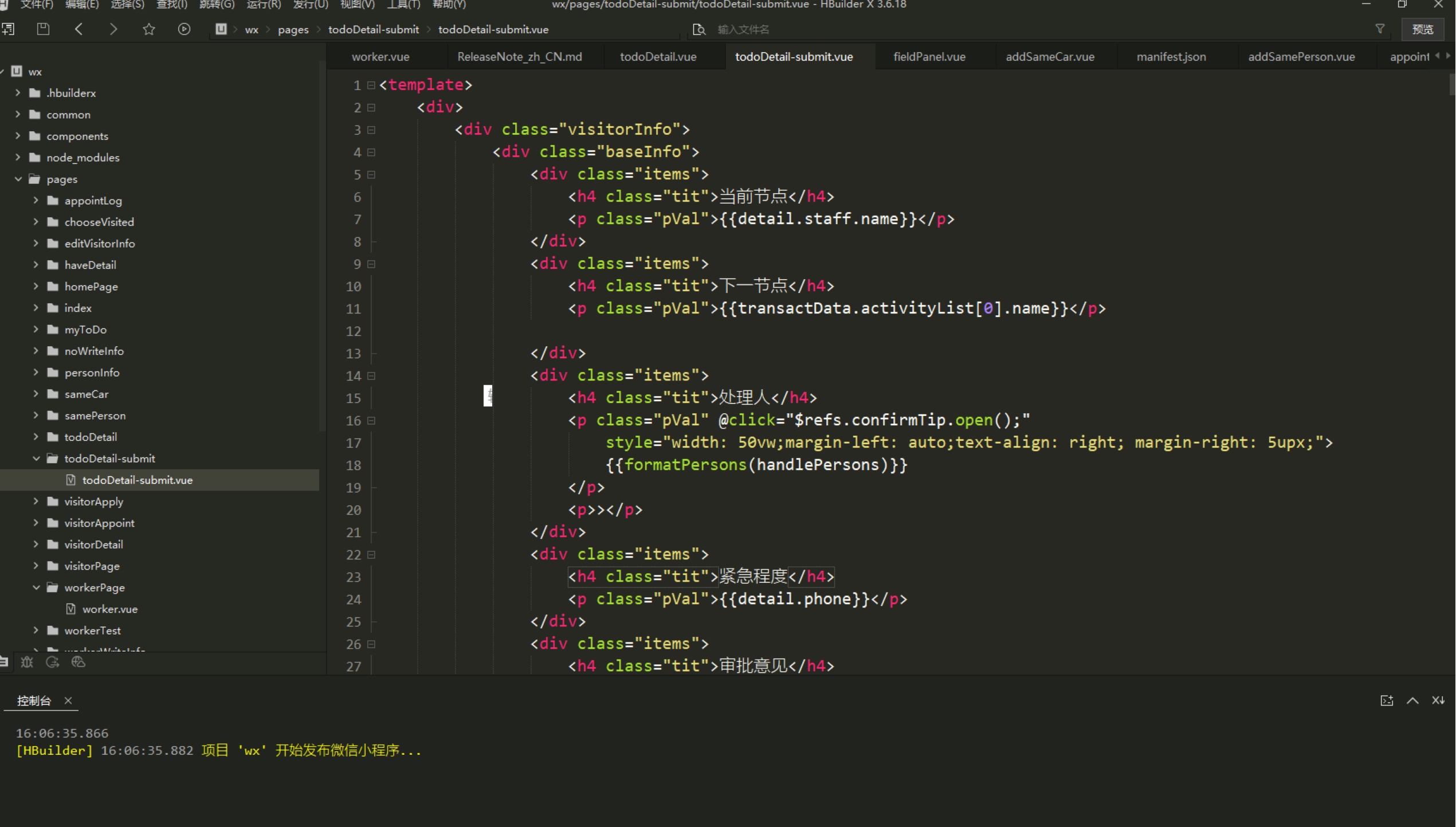Click the run play icon in toolbar
The image size is (1456, 827).
coord(184,29)
